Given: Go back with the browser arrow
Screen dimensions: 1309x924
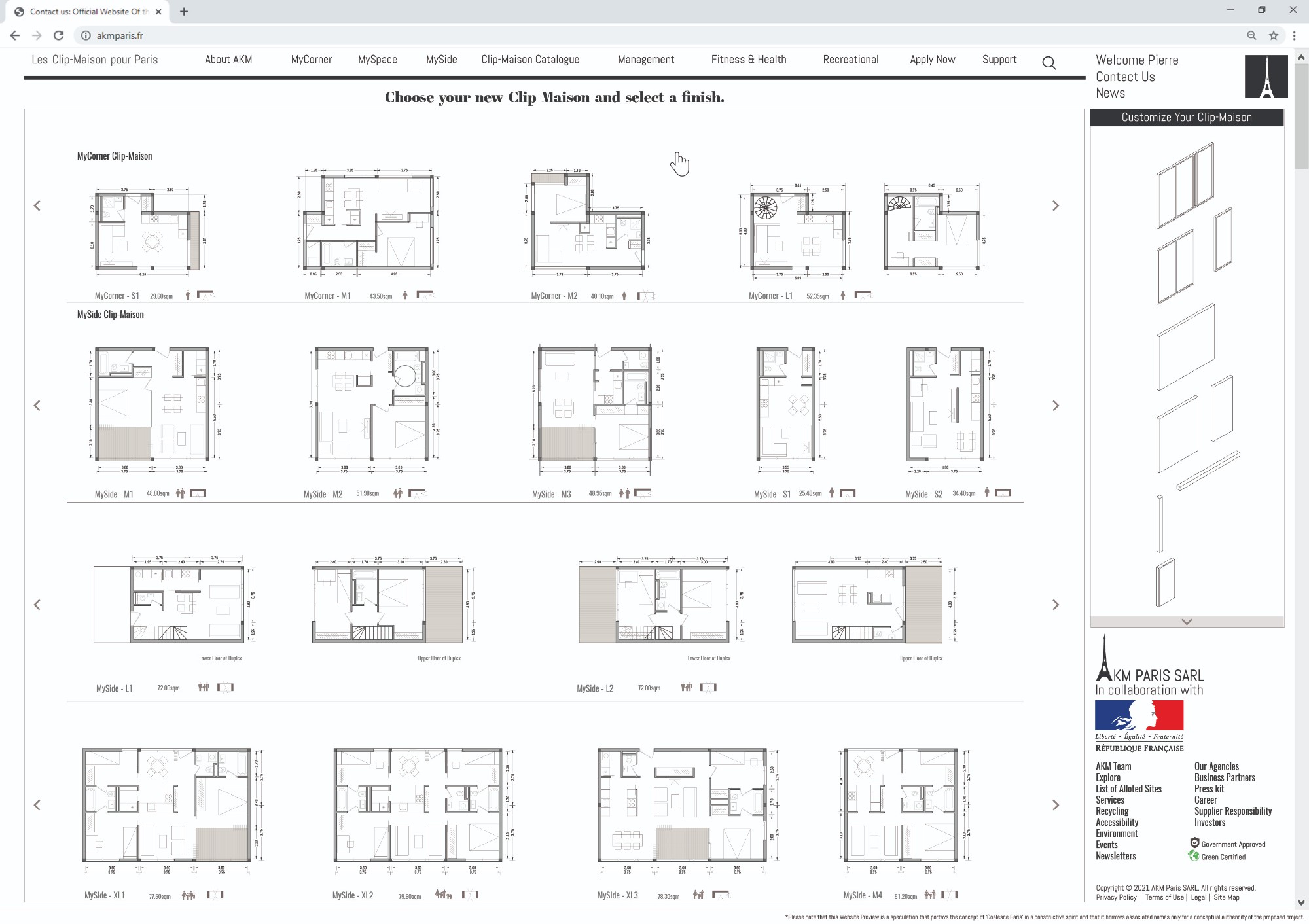Looking at the screenshot, I should [x=15, y=36].
